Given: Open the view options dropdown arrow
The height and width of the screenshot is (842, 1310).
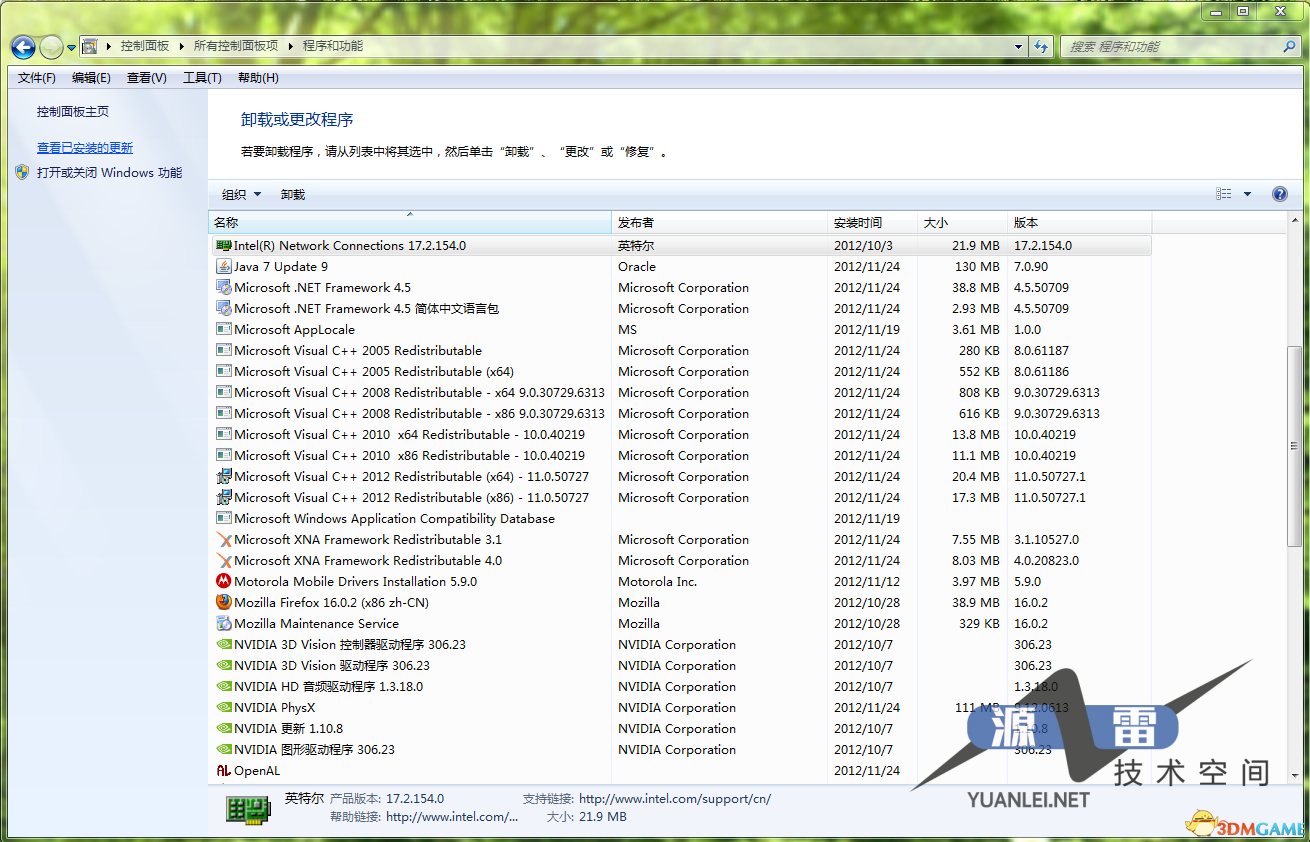Looking at the screenshot, I should (x=1247, y=194).
